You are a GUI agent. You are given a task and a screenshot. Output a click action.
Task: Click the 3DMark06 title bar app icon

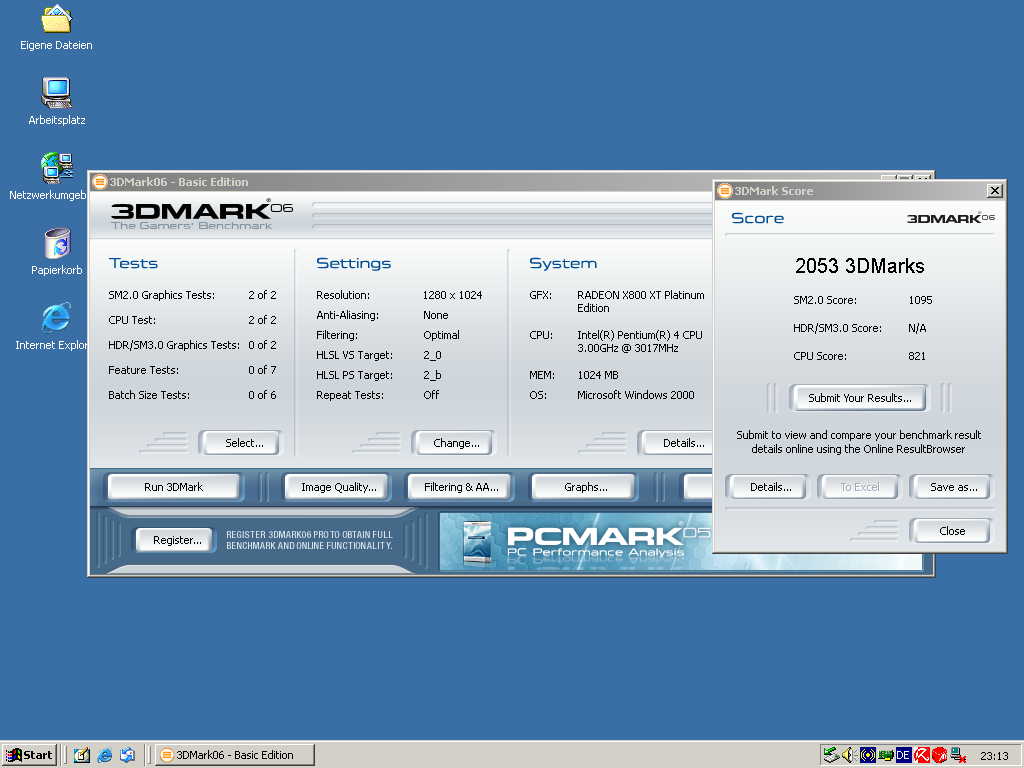pos(99,182)
